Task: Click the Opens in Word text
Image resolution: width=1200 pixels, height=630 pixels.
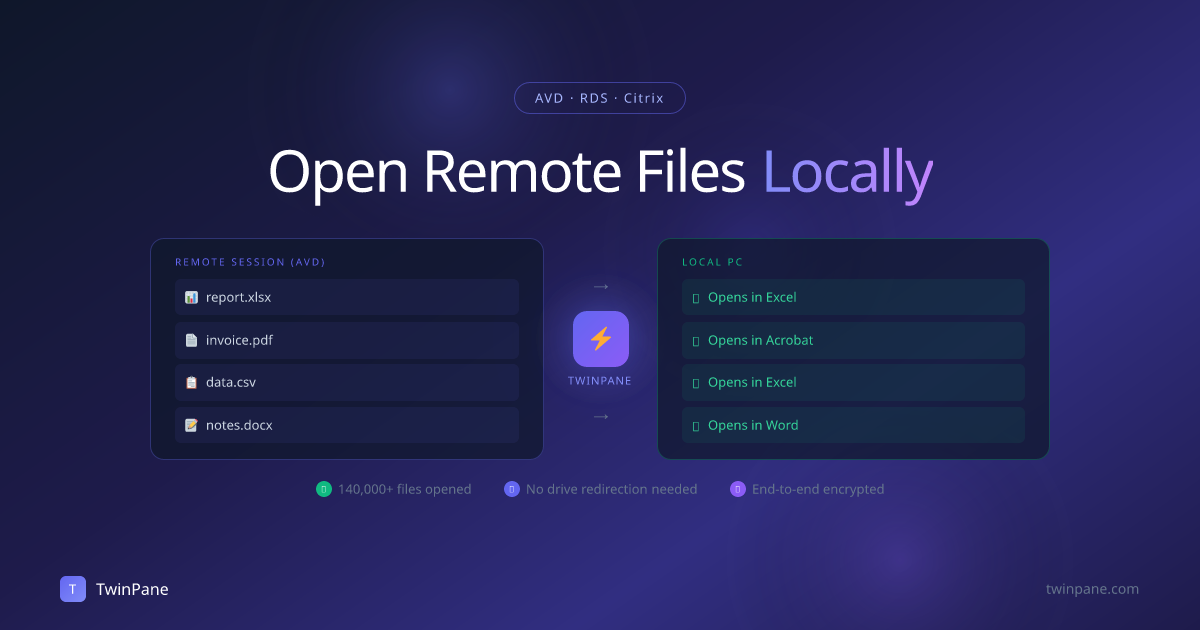Action: pos(753,425)
